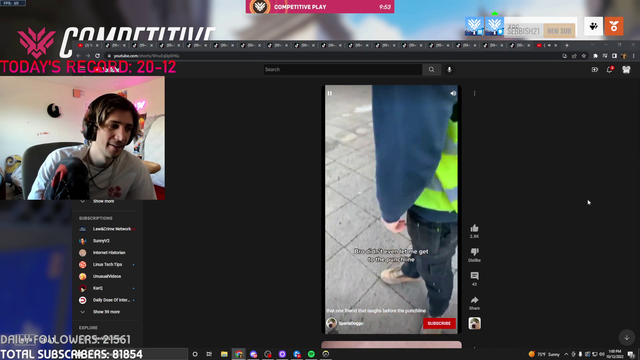The width and height of the screenshot is (640, 360).
Task: Click the Competitive Play banner
Action: pyautogui.click(x=320, y=7)
